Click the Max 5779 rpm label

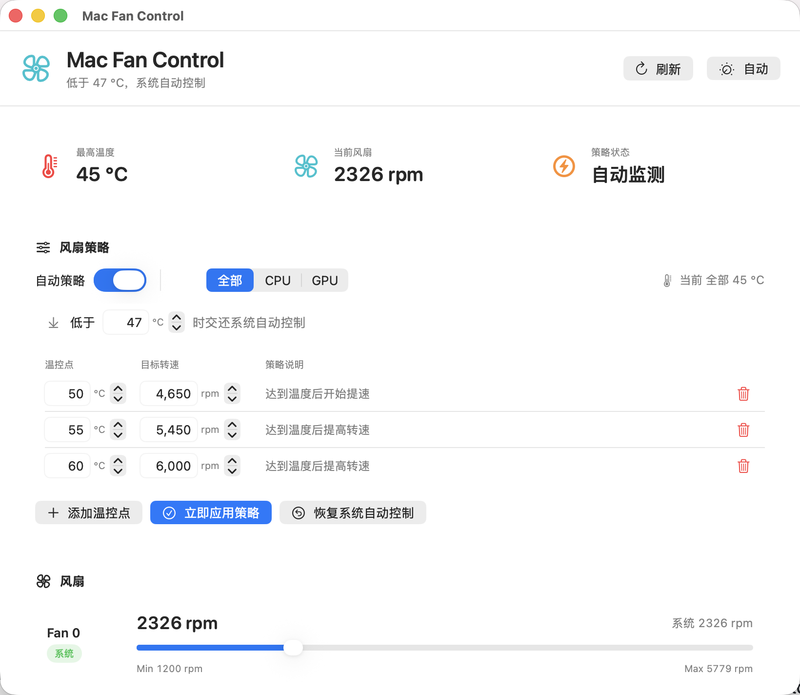[718, 668]
